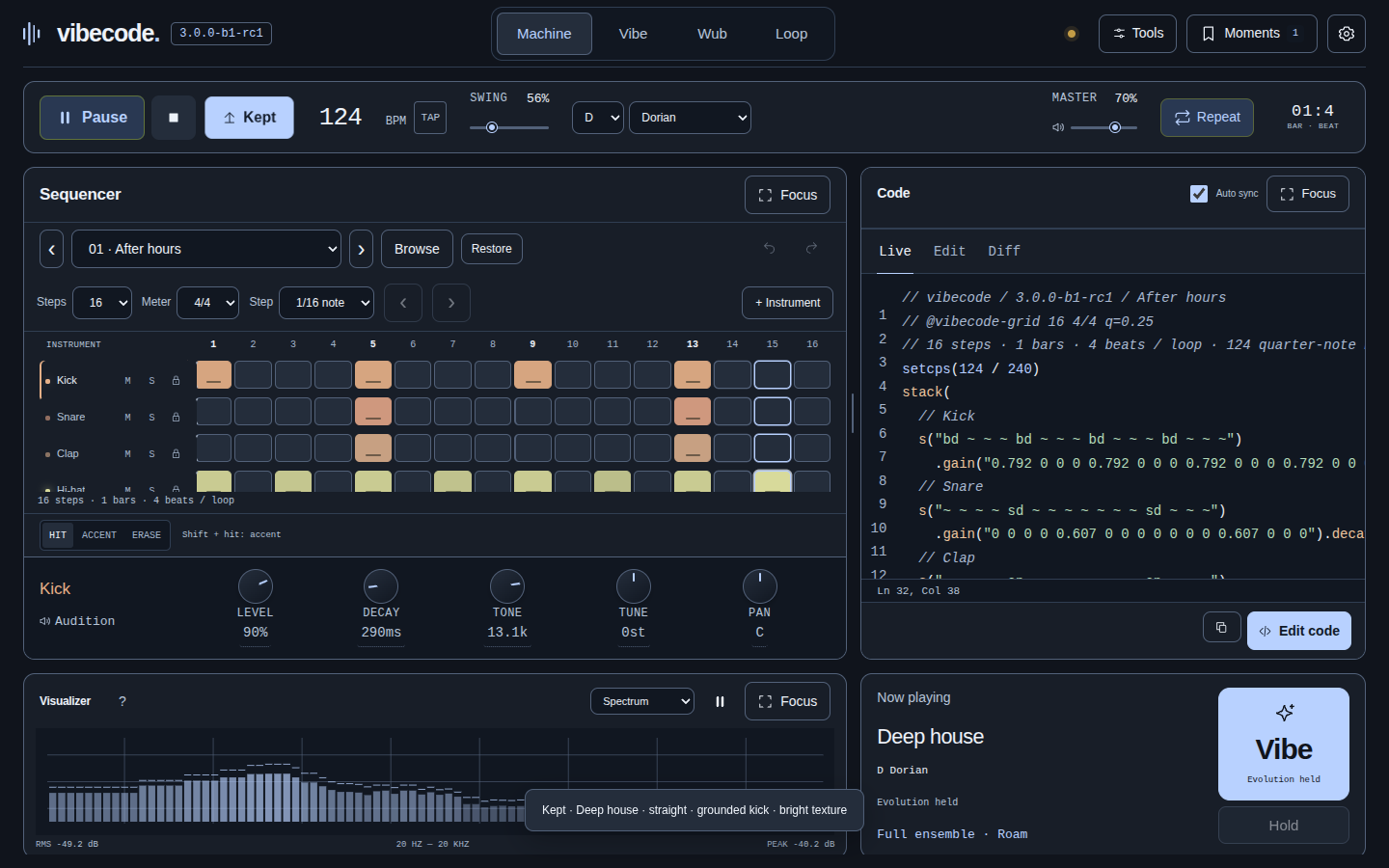1389x868 pixels.
Task: Add a track with + Instrument
Action: 787,303
